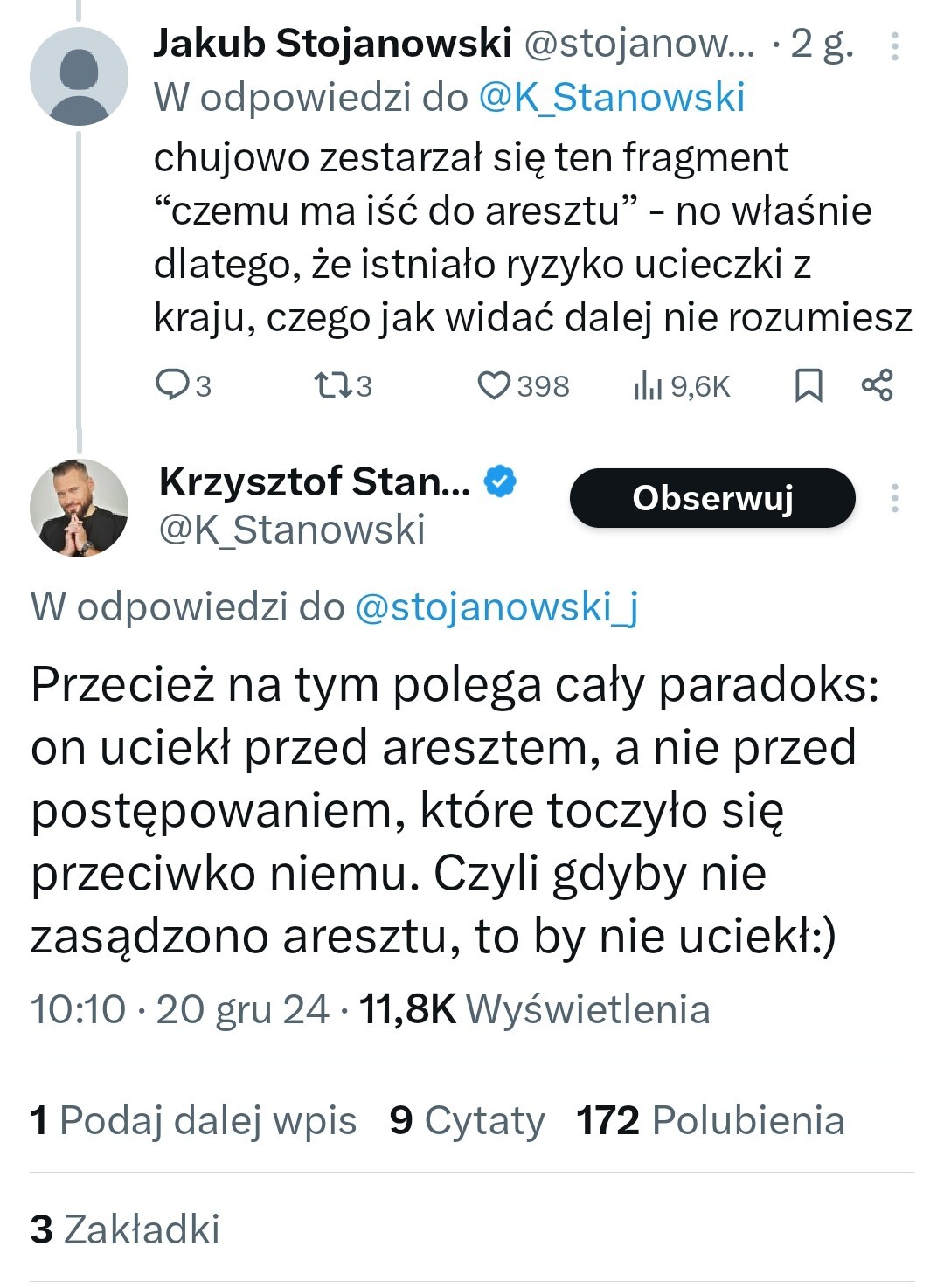Open the 1 Podaj dalej wpis list
The image size is (944, 1288).
(x=193, y=1120)
